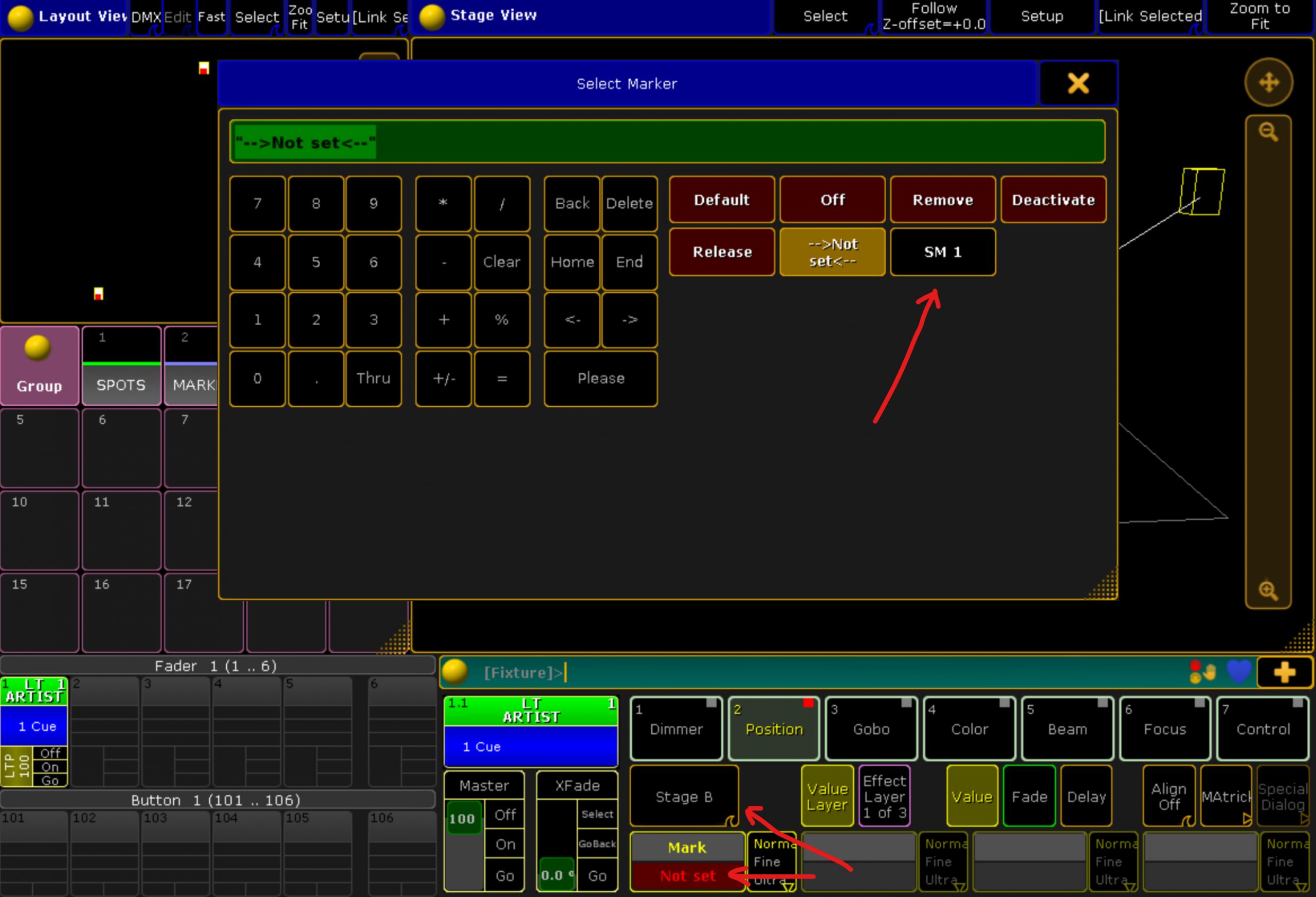
Task: Open Follow Z-offset option in Stage View
Action: [934, 16]
